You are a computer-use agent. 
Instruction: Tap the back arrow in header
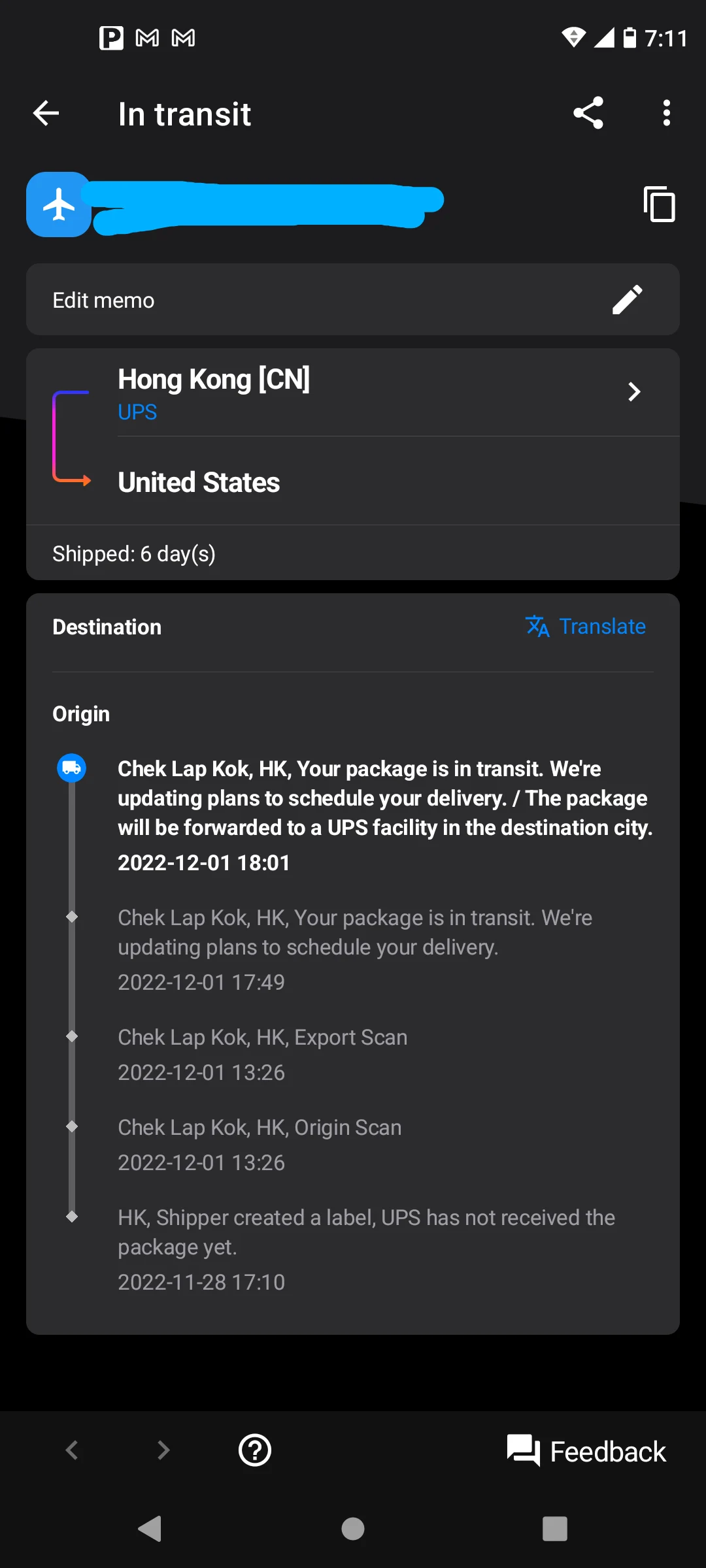[46, 114]
